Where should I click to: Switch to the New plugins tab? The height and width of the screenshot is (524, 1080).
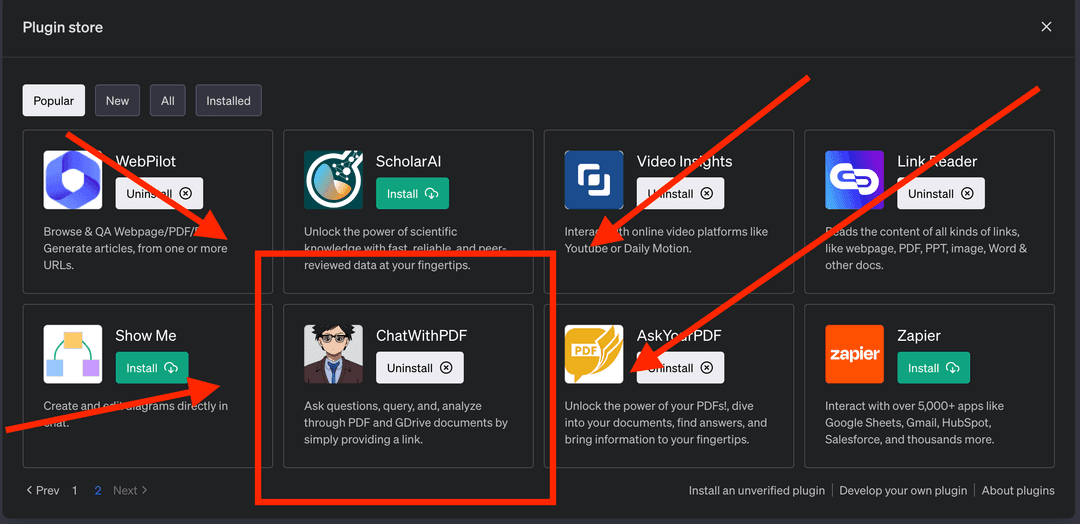tap(117, 101)
